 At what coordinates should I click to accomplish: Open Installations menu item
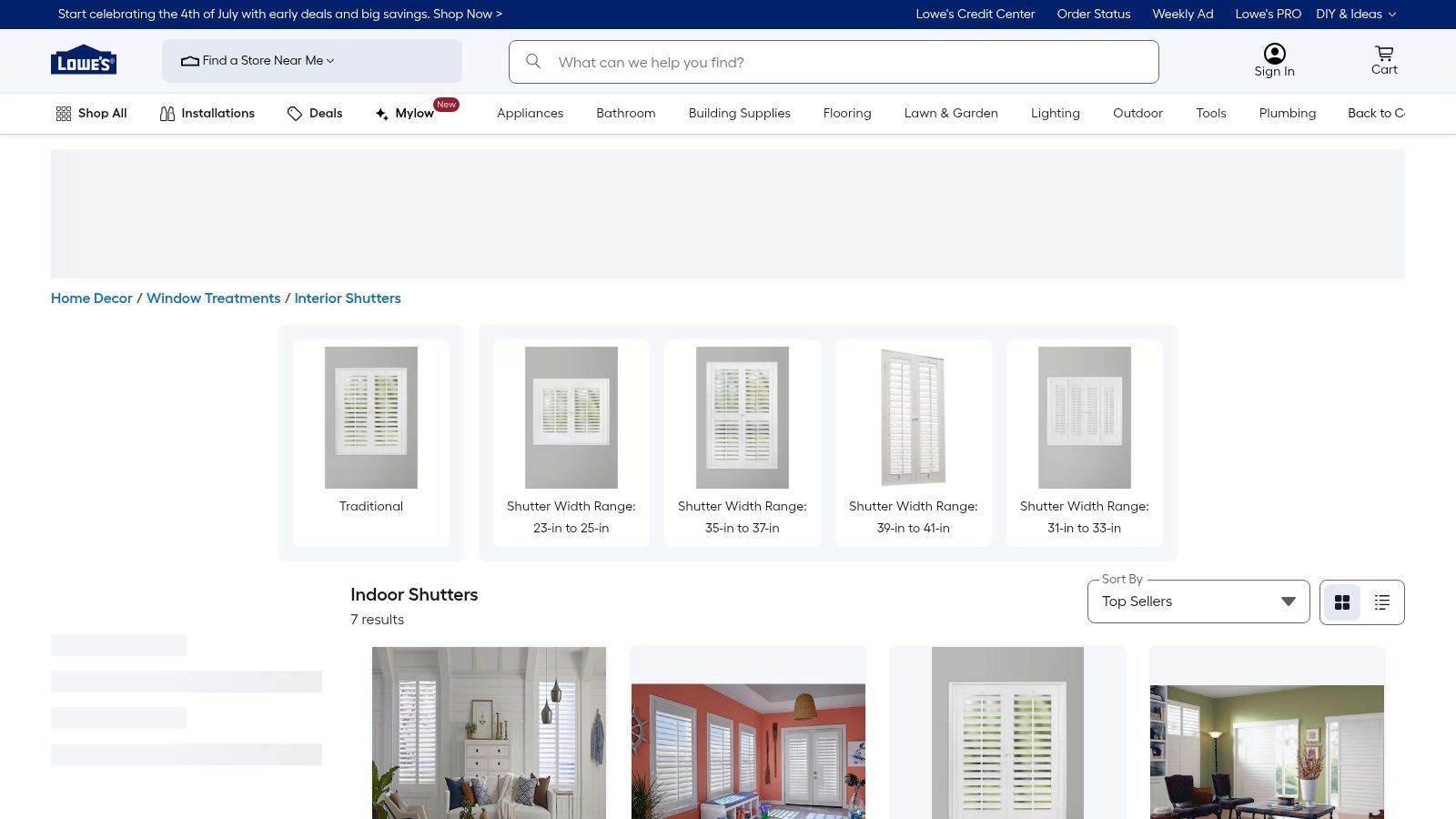coord(207,114)
